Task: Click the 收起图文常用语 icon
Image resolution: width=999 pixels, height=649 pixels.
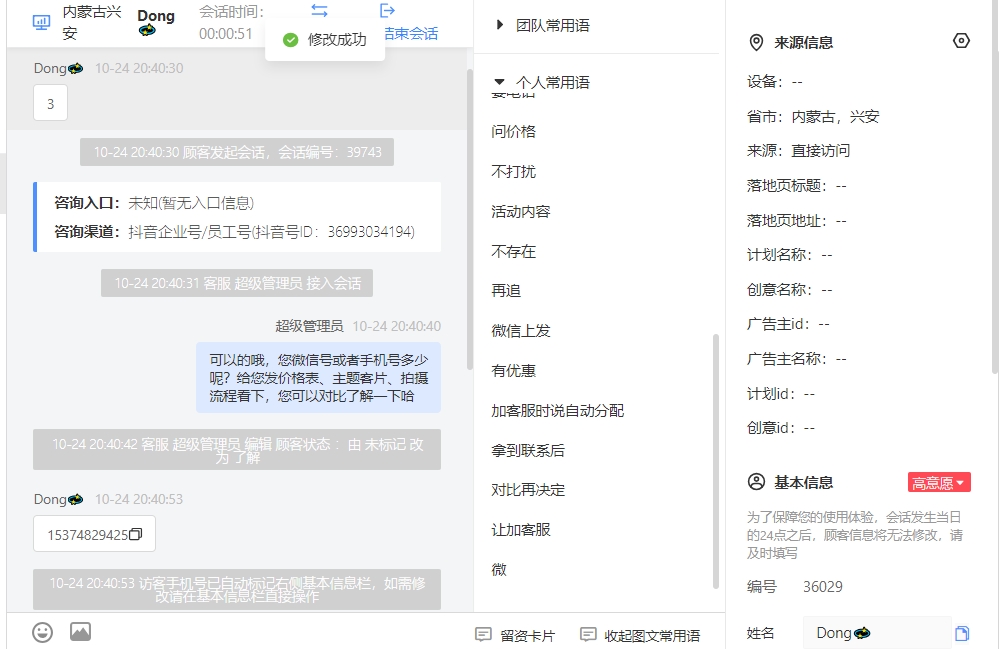Action: (588, 635)
